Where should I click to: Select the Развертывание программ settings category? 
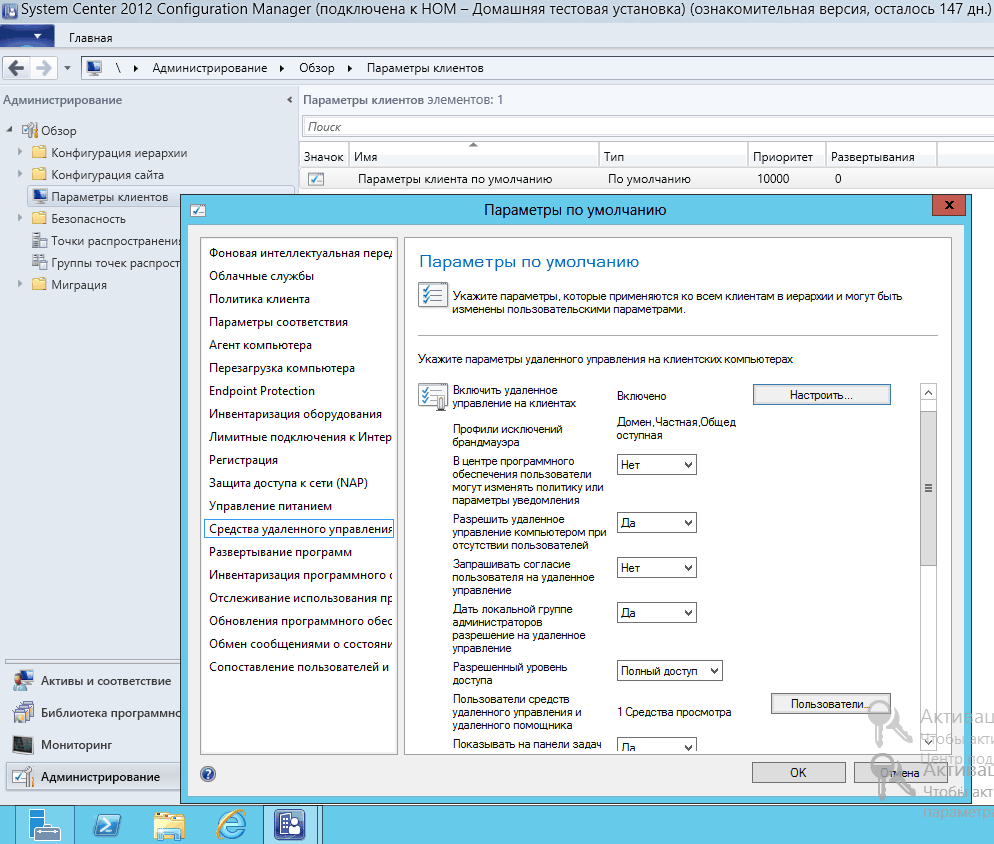pos(299,552)
